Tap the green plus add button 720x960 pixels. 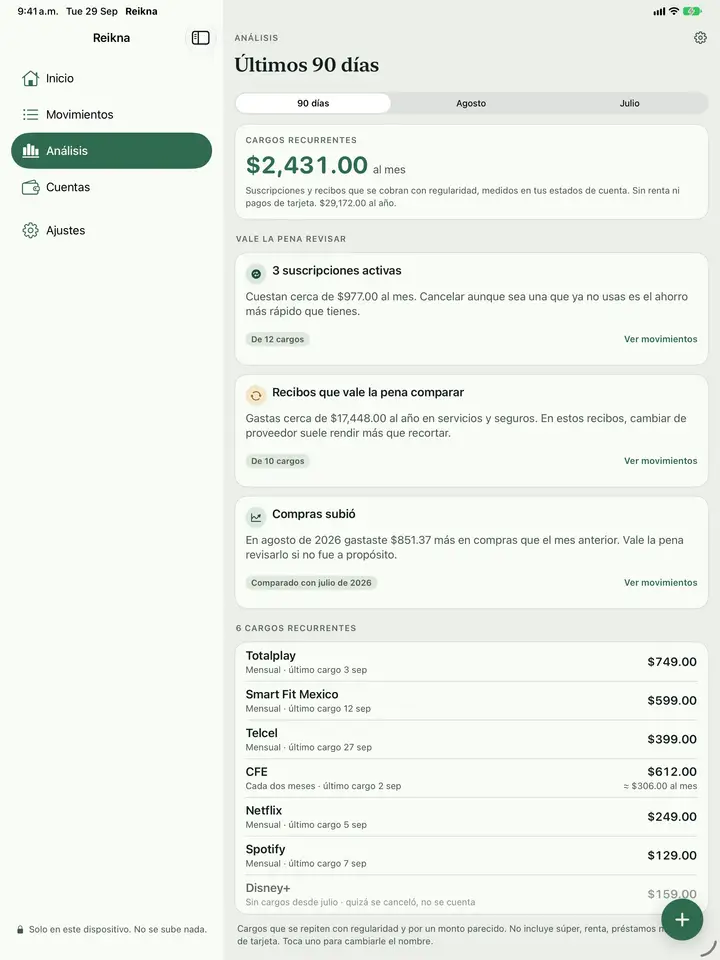(682, 920)
